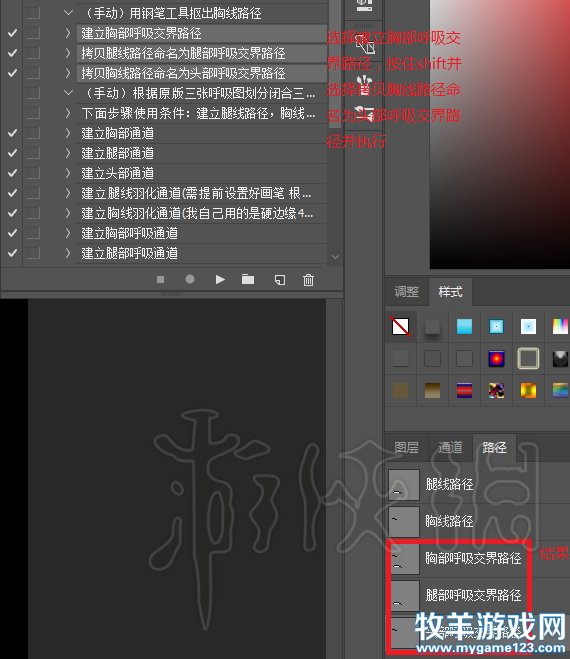The height and width of the screenshot is (659, 570).
Task: Apply the red-blue radial style swatch
Action: (496, 358)
